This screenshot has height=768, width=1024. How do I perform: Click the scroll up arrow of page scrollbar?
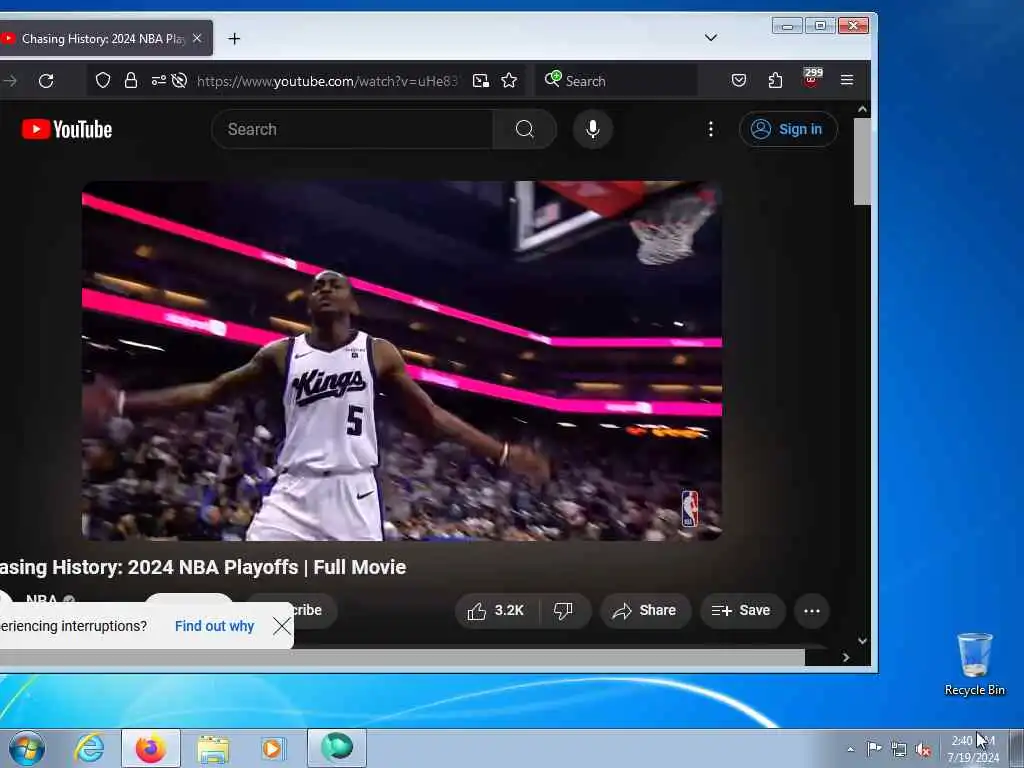coord(862,109)
